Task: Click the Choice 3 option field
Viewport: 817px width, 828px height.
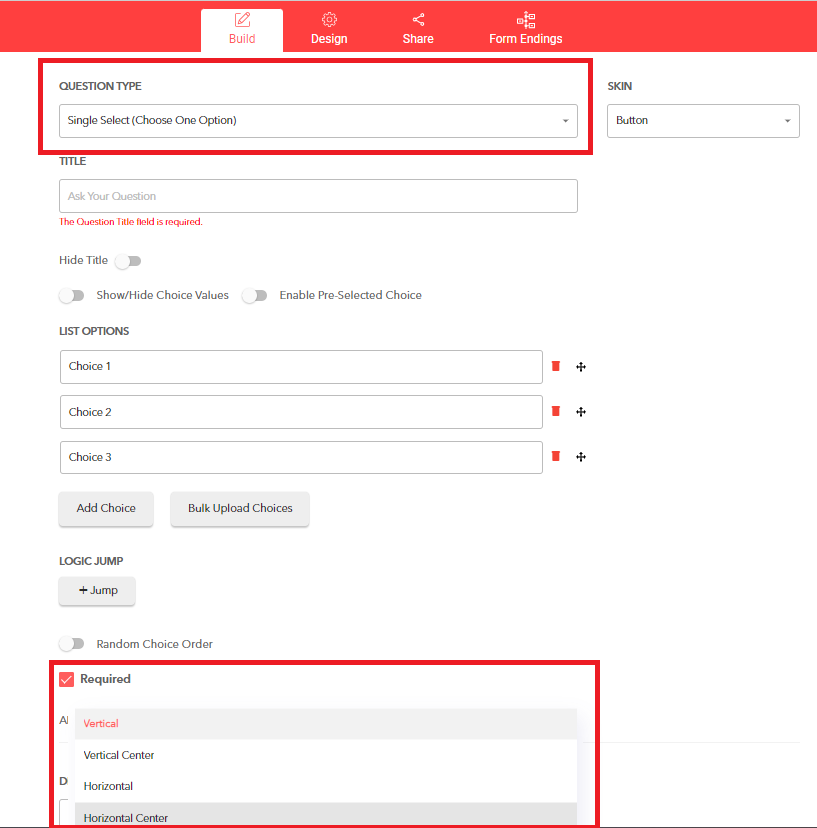Action: (301, 457)
